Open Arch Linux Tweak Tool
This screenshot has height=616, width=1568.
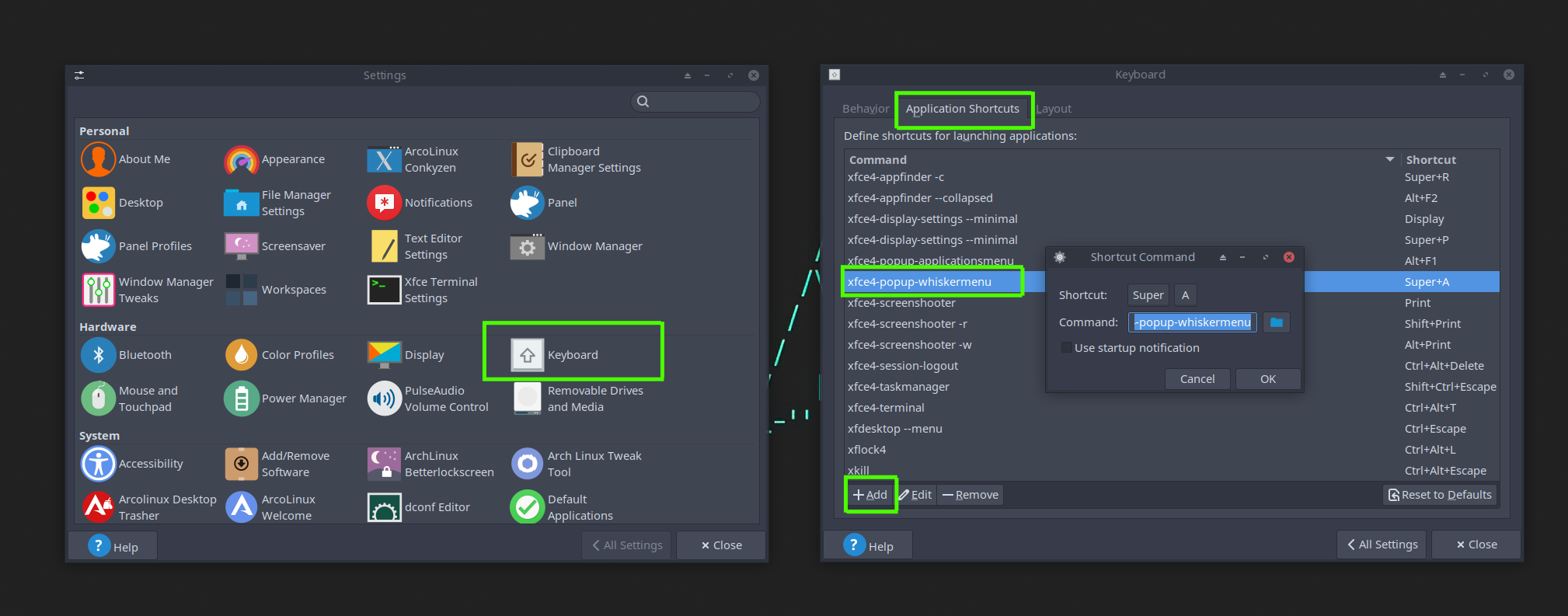tap(577, 464)
